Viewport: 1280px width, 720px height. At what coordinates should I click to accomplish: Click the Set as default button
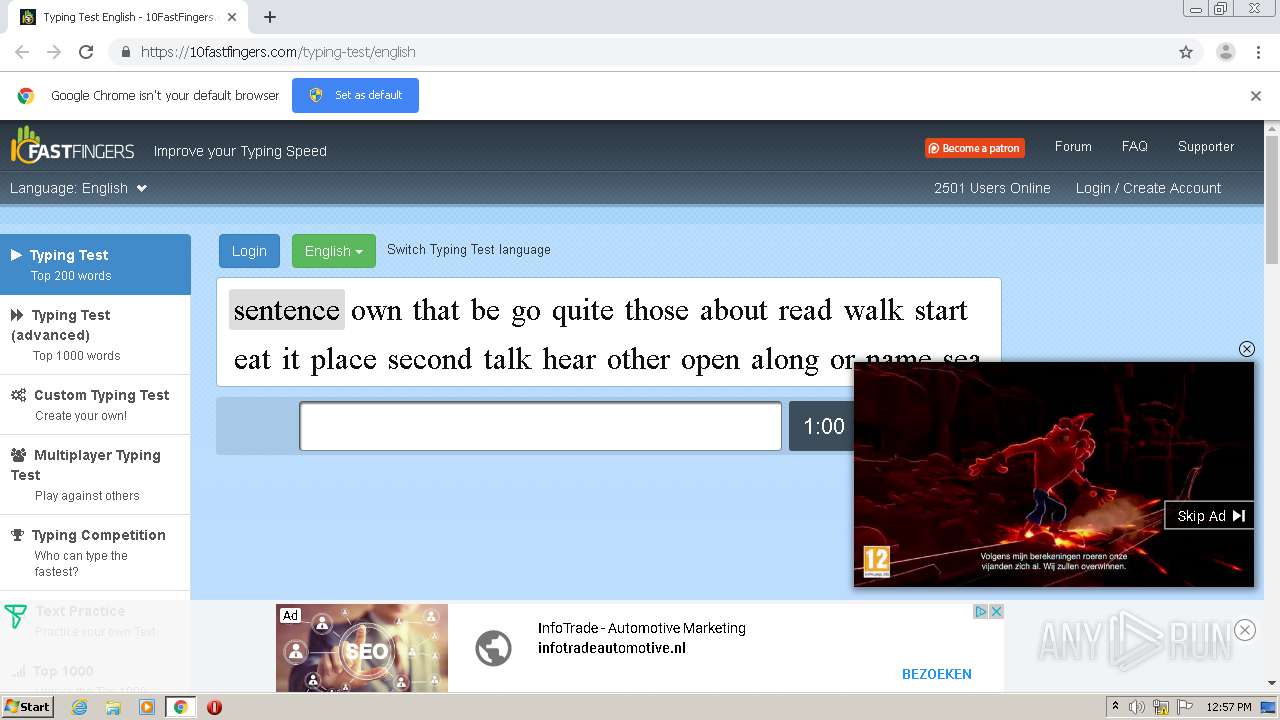tap(355, 95)
